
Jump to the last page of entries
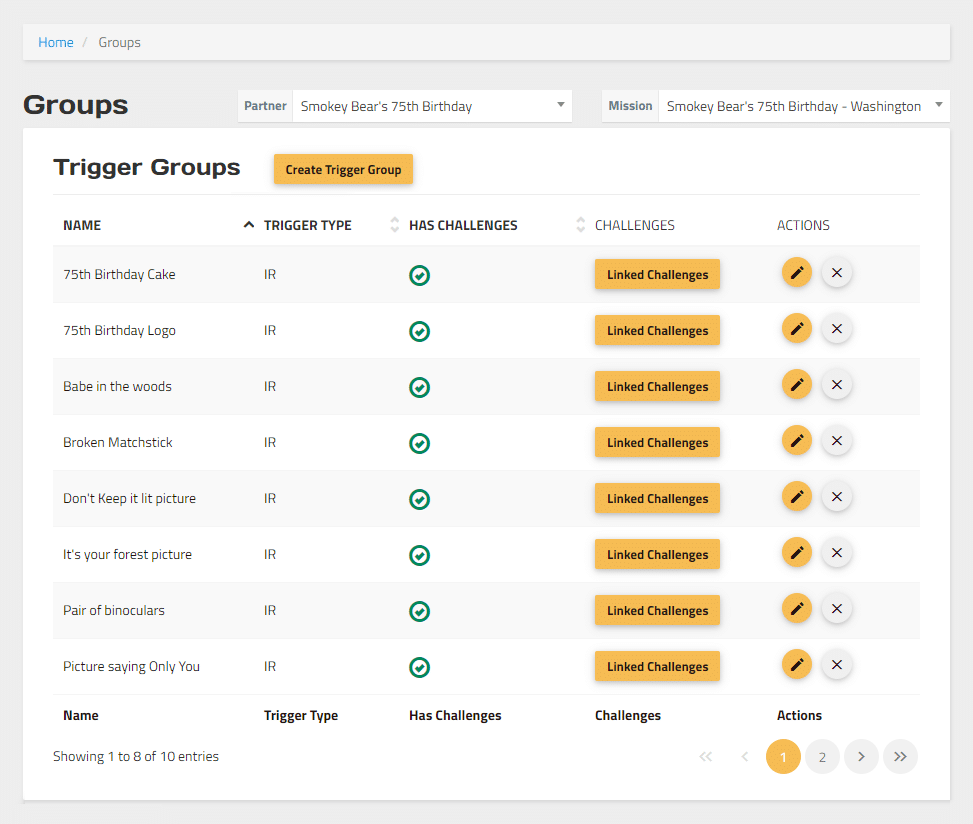(900, 757)
